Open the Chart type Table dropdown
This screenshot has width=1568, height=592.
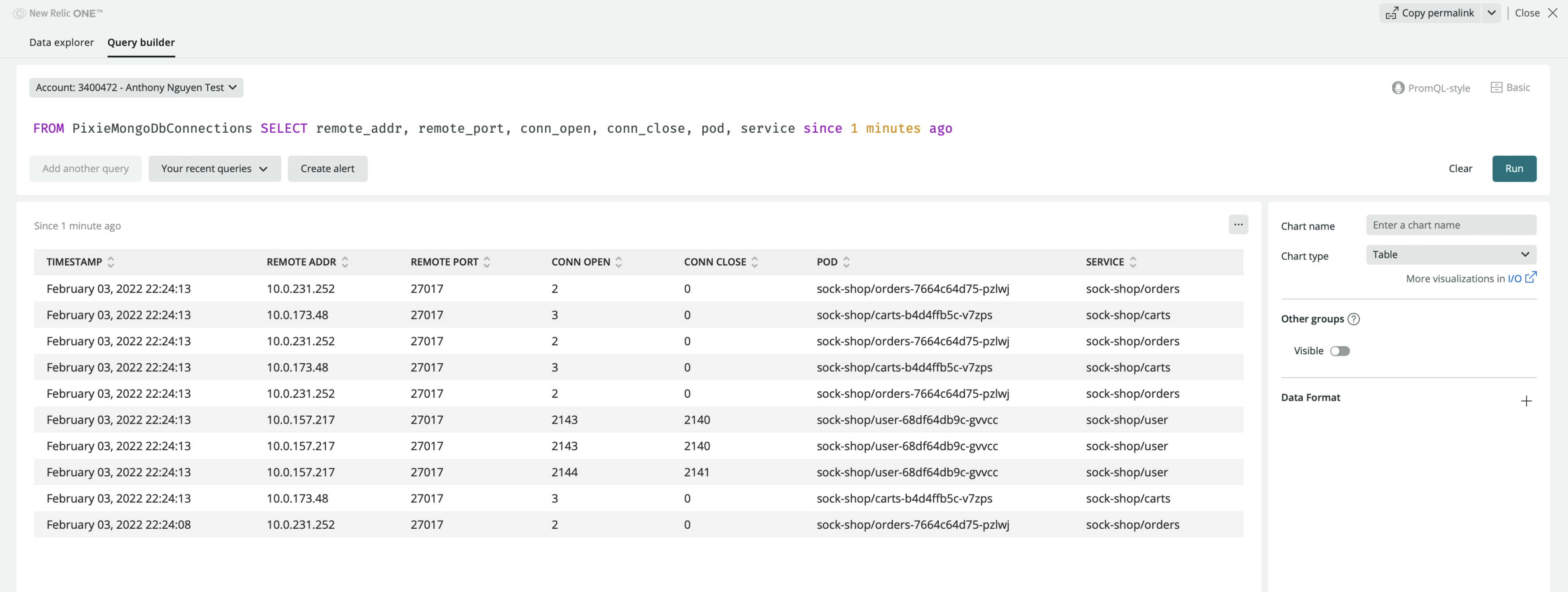[1450, 255]
